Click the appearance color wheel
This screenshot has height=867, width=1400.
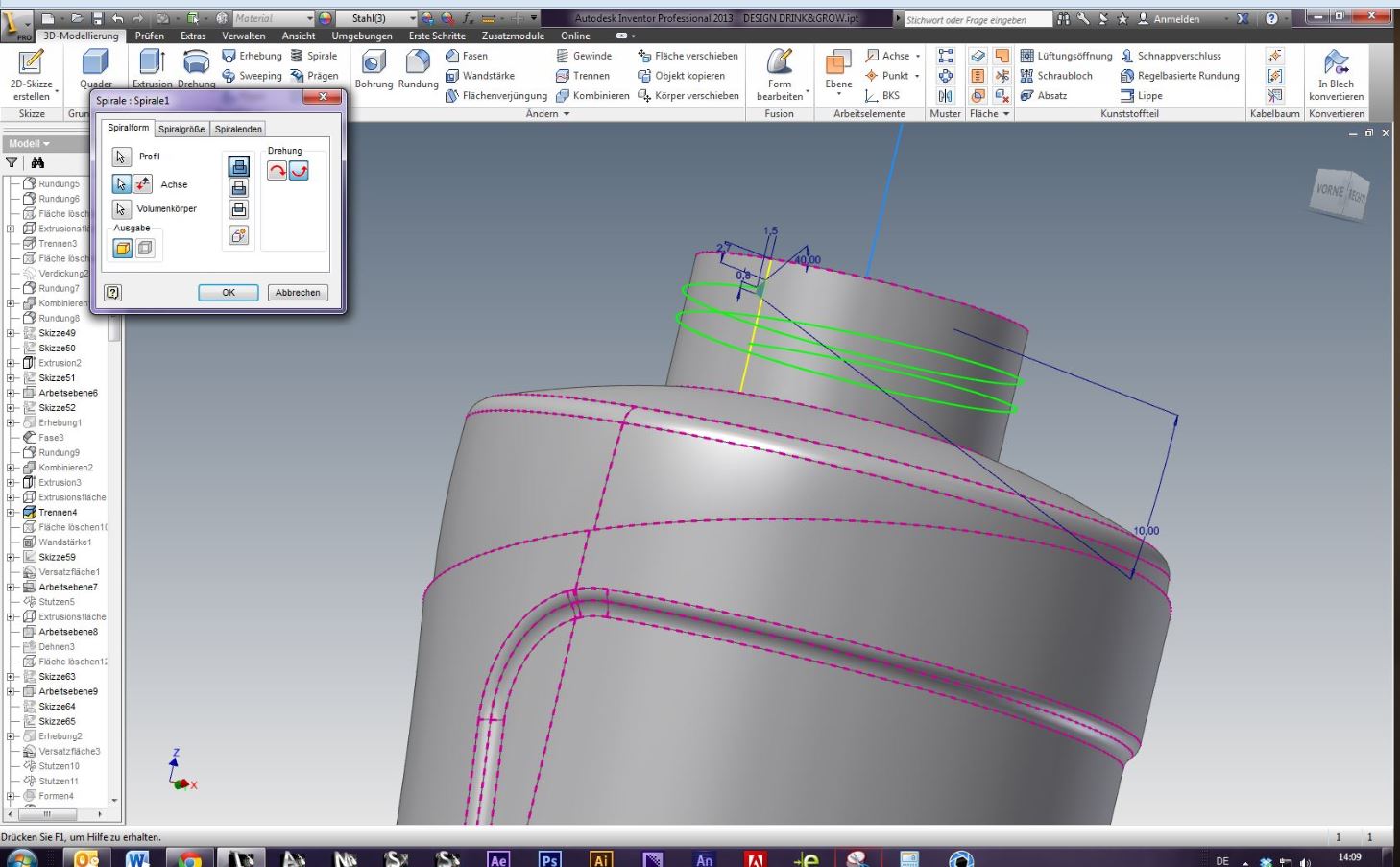coord(326,18)
